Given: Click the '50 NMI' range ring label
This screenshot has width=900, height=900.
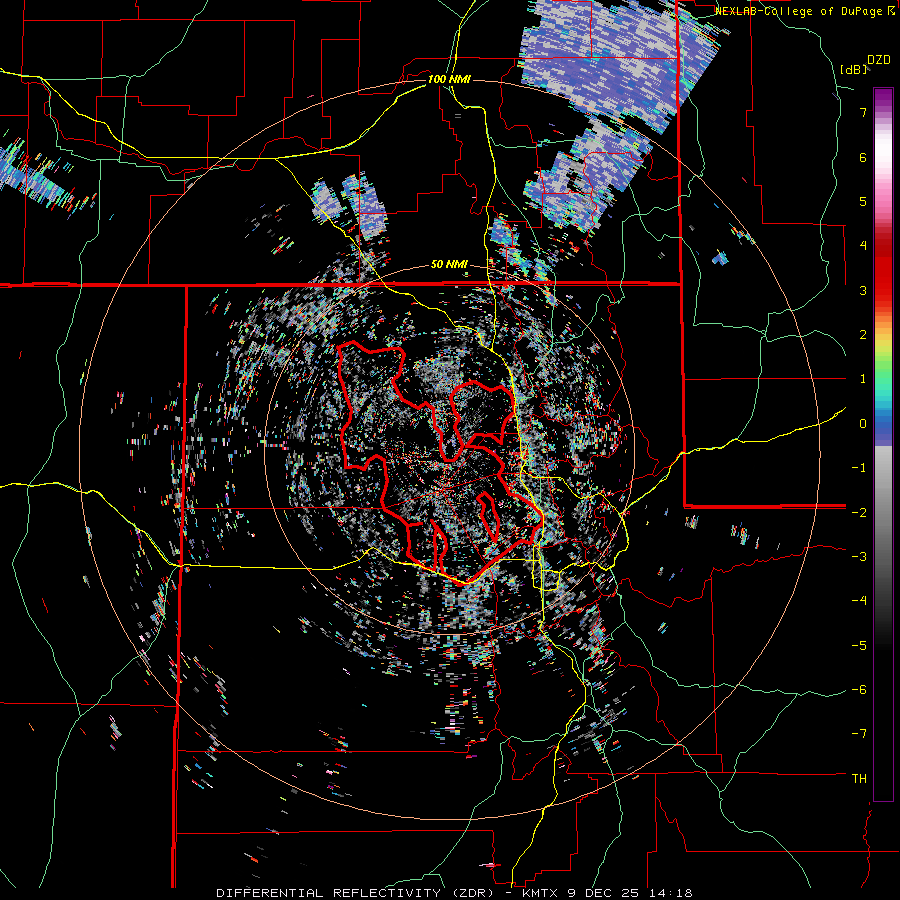Looking at the screenshot, I should pos(449,265).
